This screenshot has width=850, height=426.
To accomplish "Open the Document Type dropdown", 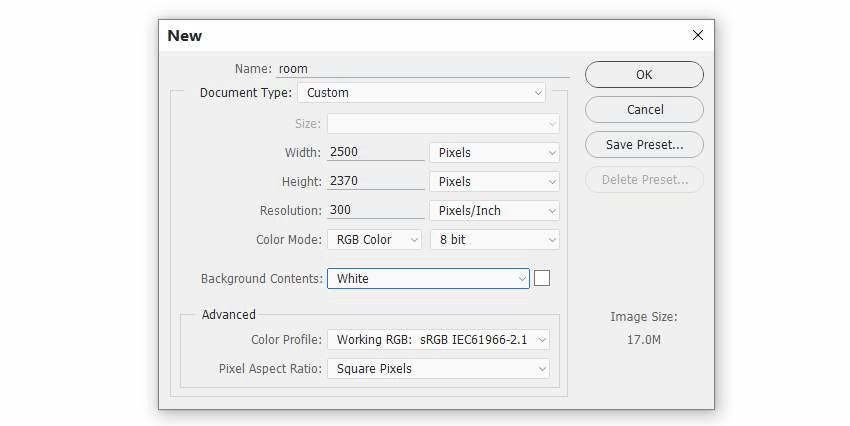I will pos(421,93).
